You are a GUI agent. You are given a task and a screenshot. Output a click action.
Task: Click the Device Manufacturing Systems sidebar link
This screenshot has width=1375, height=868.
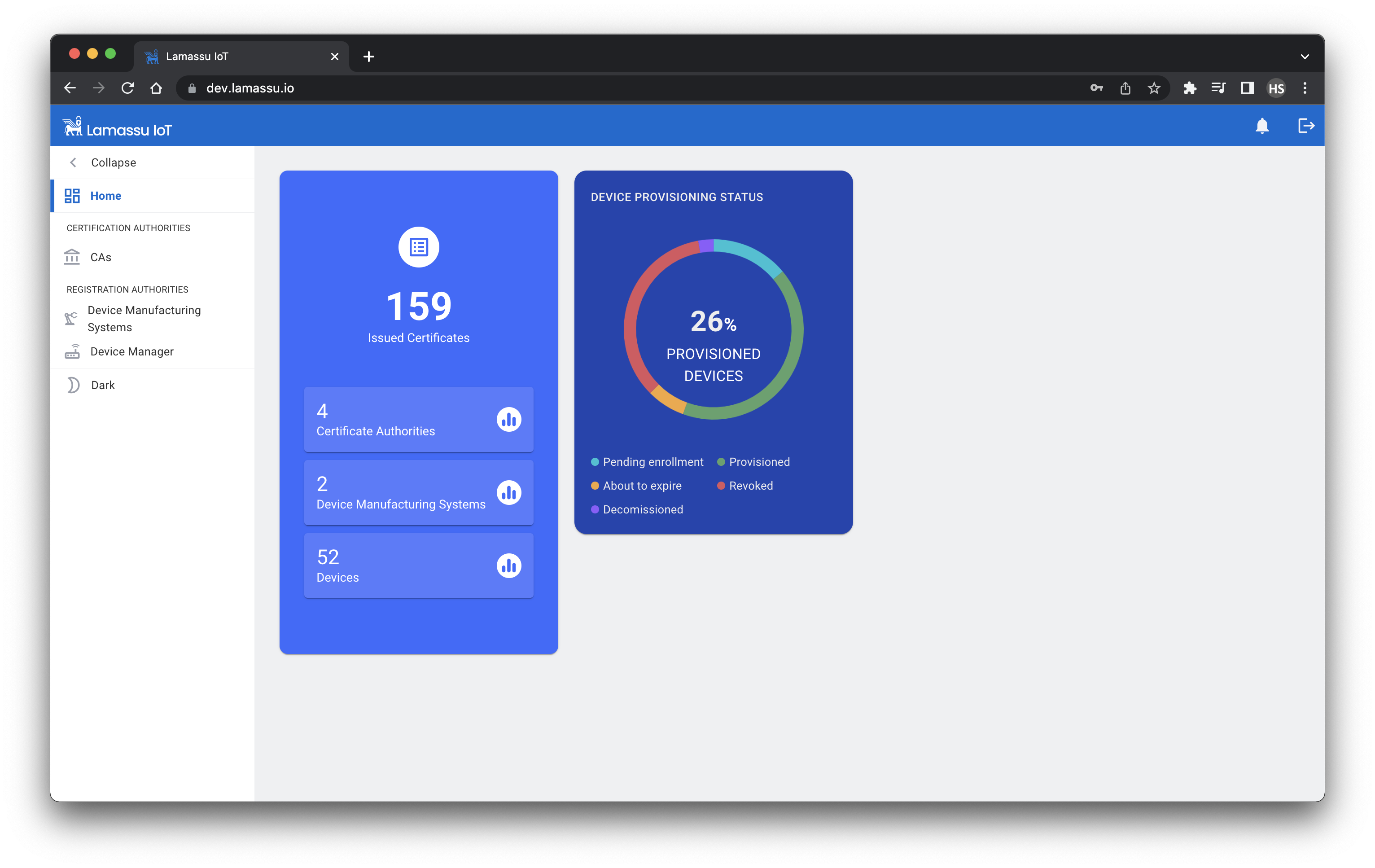point(144,318)
